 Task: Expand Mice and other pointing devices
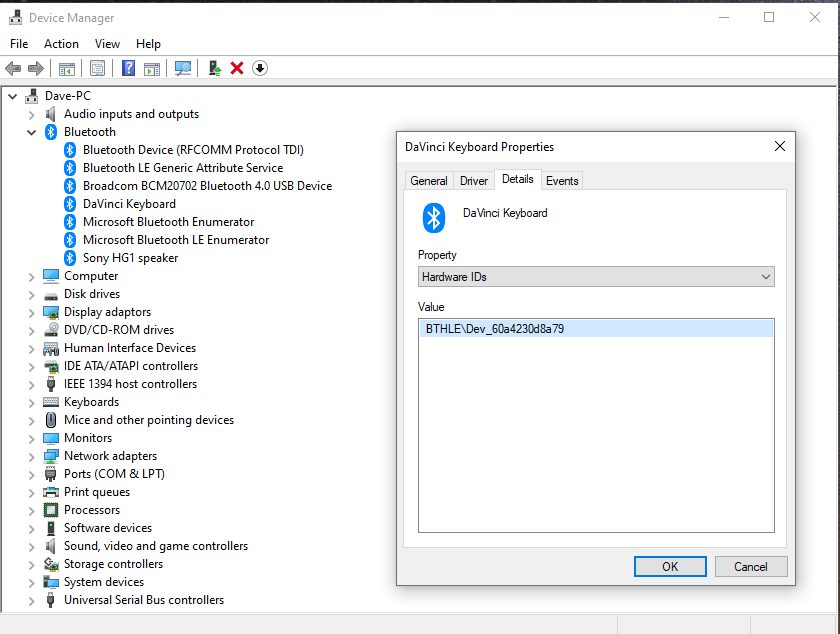click(31, 421)
